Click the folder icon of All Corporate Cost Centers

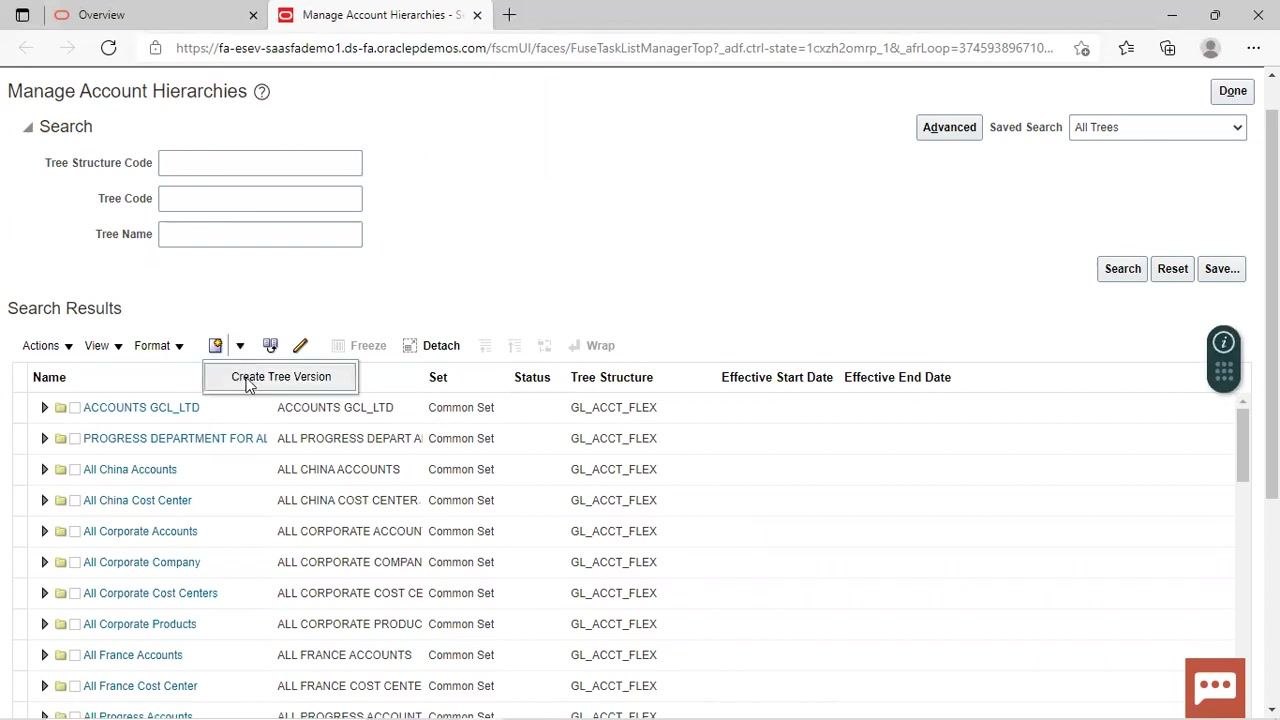tap(60, 594)
